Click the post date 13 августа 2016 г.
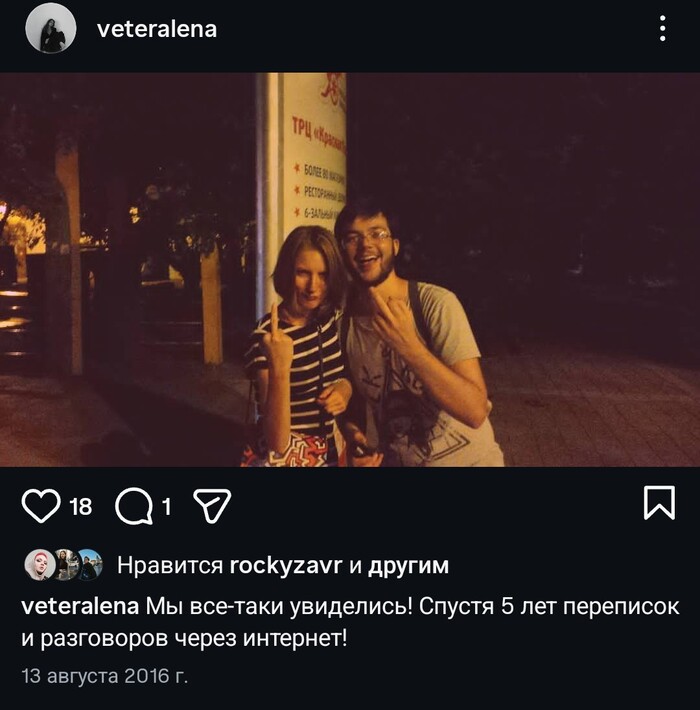The height and width of the screenshot is (710, 700). click(x=105, y=676)
